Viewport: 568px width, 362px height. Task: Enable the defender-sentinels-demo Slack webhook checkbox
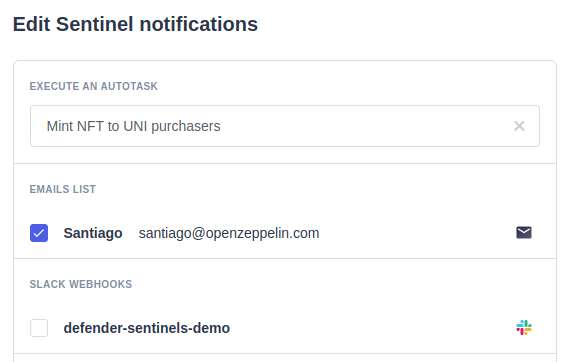39,328
